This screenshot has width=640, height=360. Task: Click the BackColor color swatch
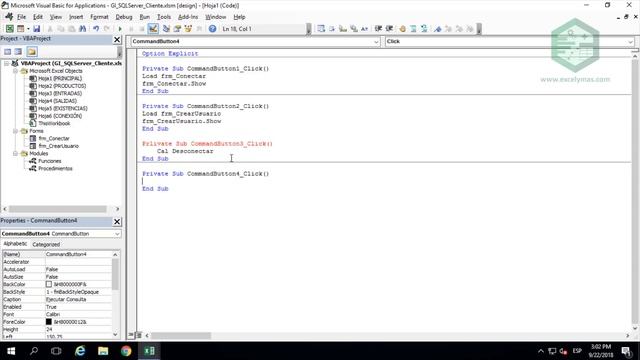coord(49,284)
